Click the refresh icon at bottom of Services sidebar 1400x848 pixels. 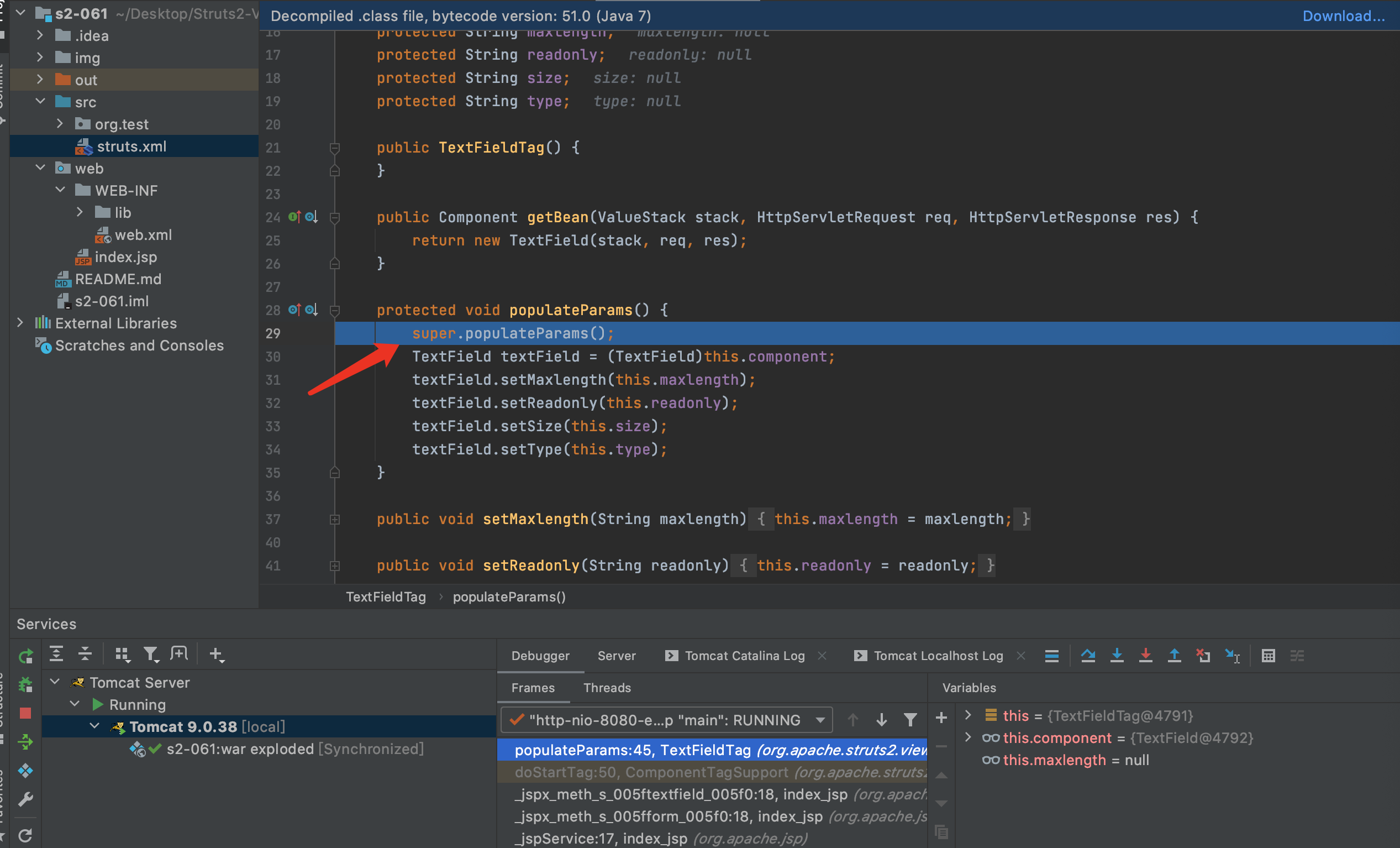point(25,835)
